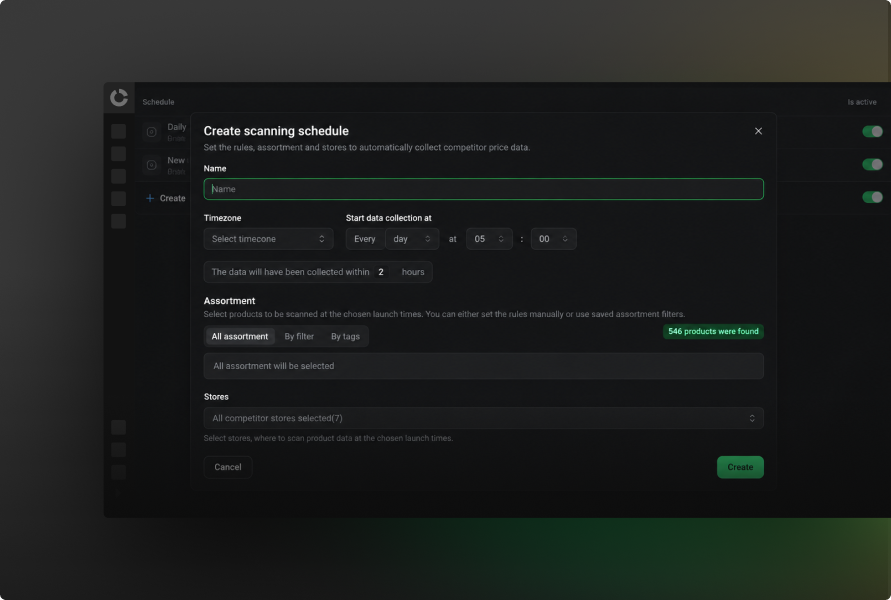Click the Timezone field label
This screenshot has height=600, width=891.
click(x=223, y=218)
